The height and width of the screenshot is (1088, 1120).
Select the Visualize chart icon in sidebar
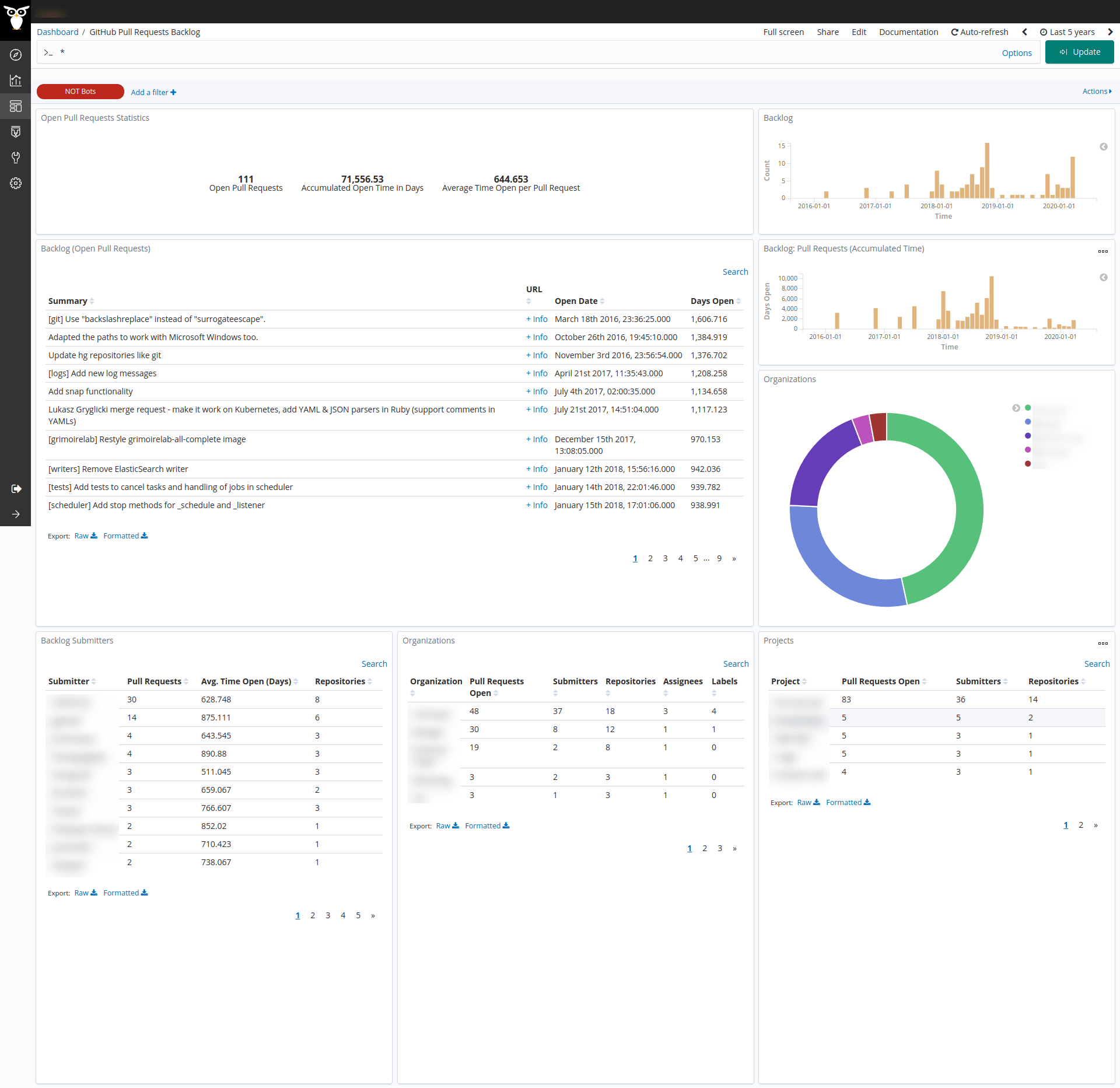(16, 81)
